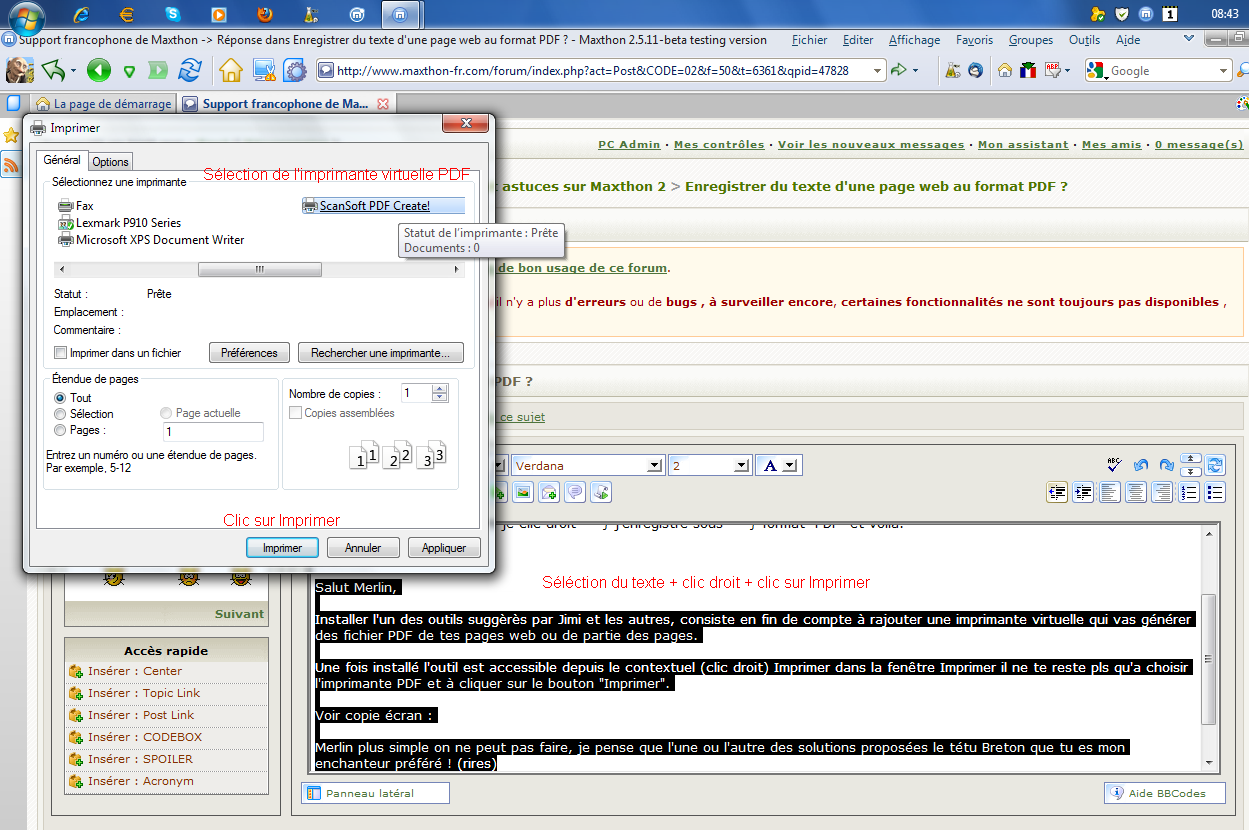The image size is (1249, 830).
Task: Go to the home page icon
Action: point(231,70)
